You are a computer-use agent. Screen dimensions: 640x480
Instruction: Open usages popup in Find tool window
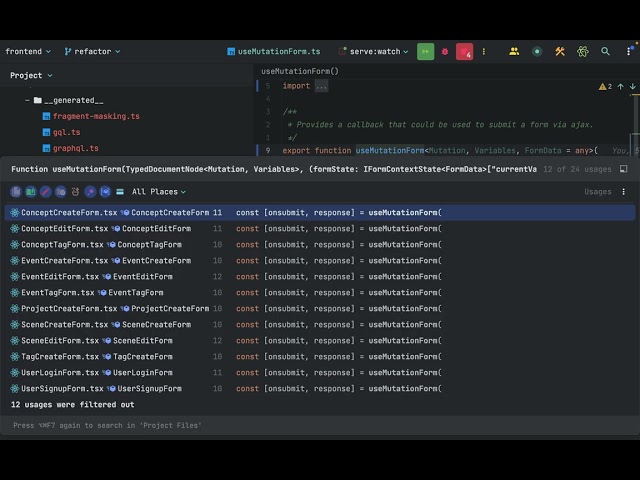pos(623,169)
